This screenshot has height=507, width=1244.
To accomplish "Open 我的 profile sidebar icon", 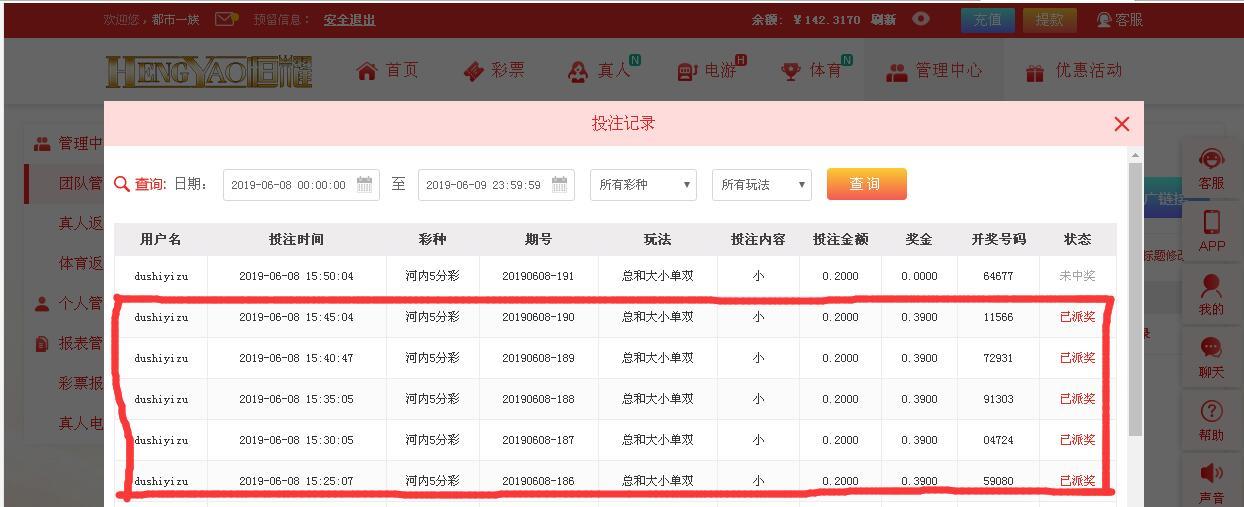I will tap(1211, 294).
